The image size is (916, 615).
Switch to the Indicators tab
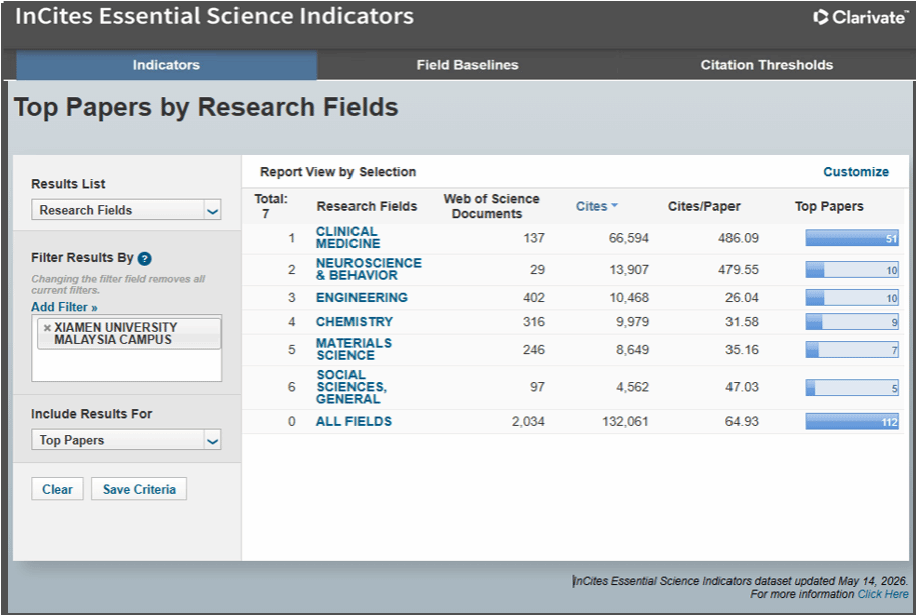tap(166, 65)
